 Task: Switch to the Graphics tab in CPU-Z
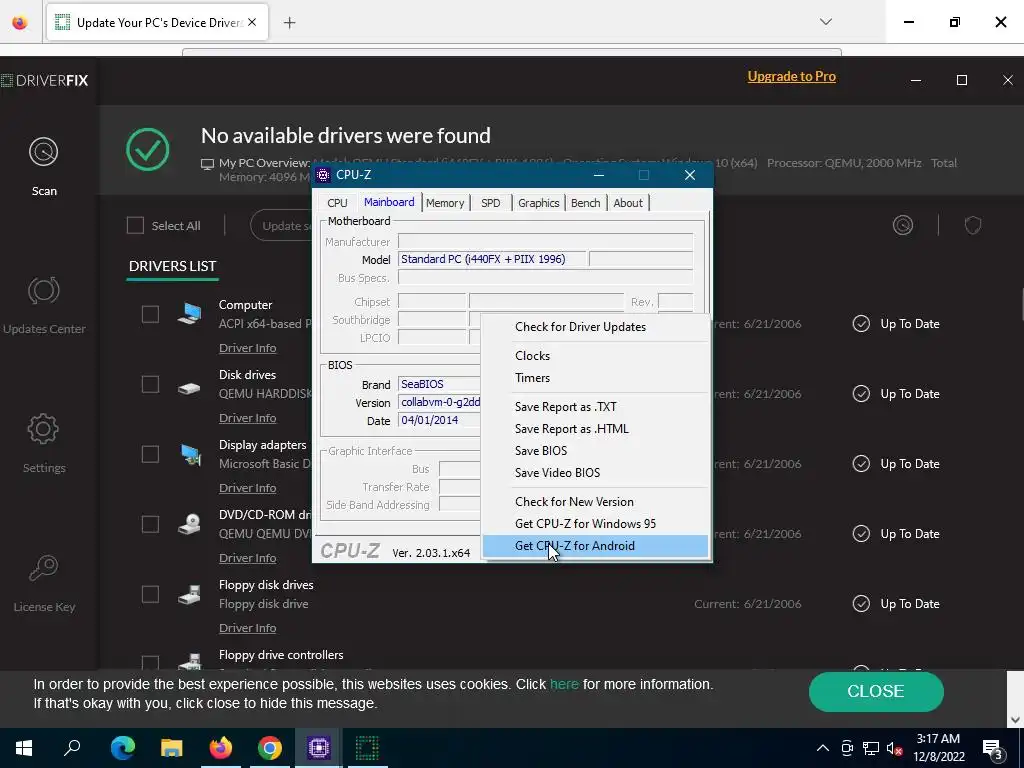tap(538, 203)
